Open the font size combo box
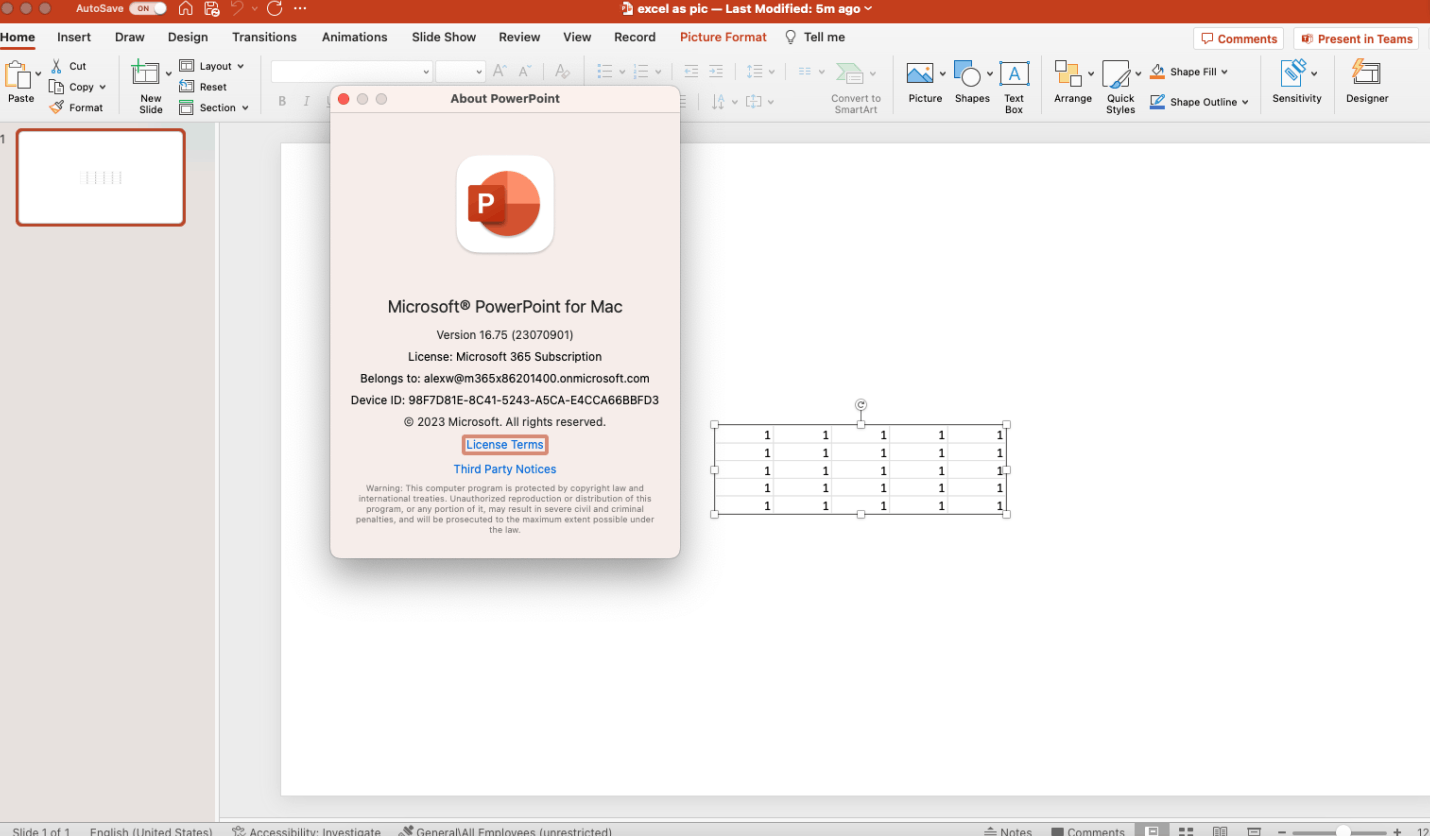Image resolution: width=1430 pixels, height=836 pixels. 460,71
